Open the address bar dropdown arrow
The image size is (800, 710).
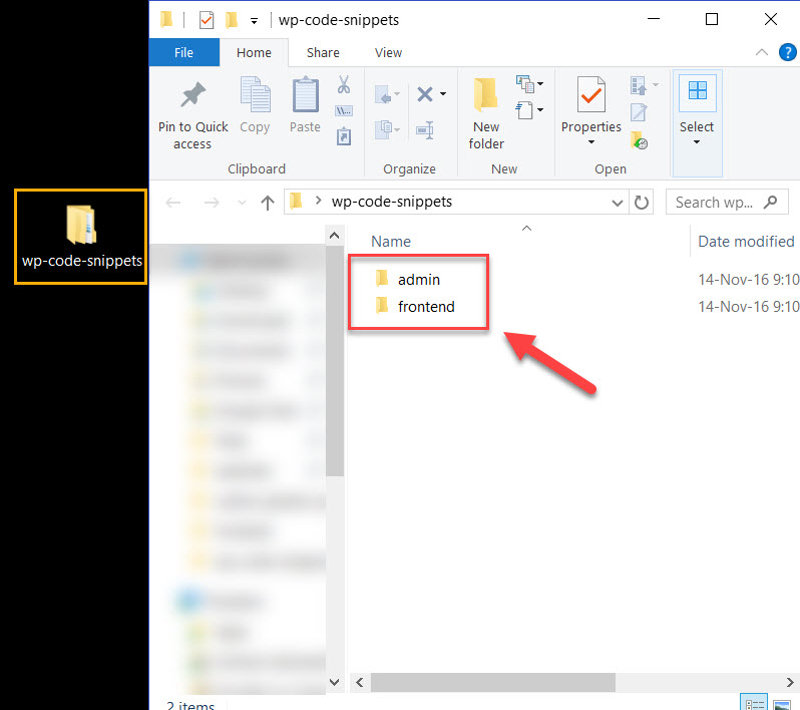click(617, 201)
